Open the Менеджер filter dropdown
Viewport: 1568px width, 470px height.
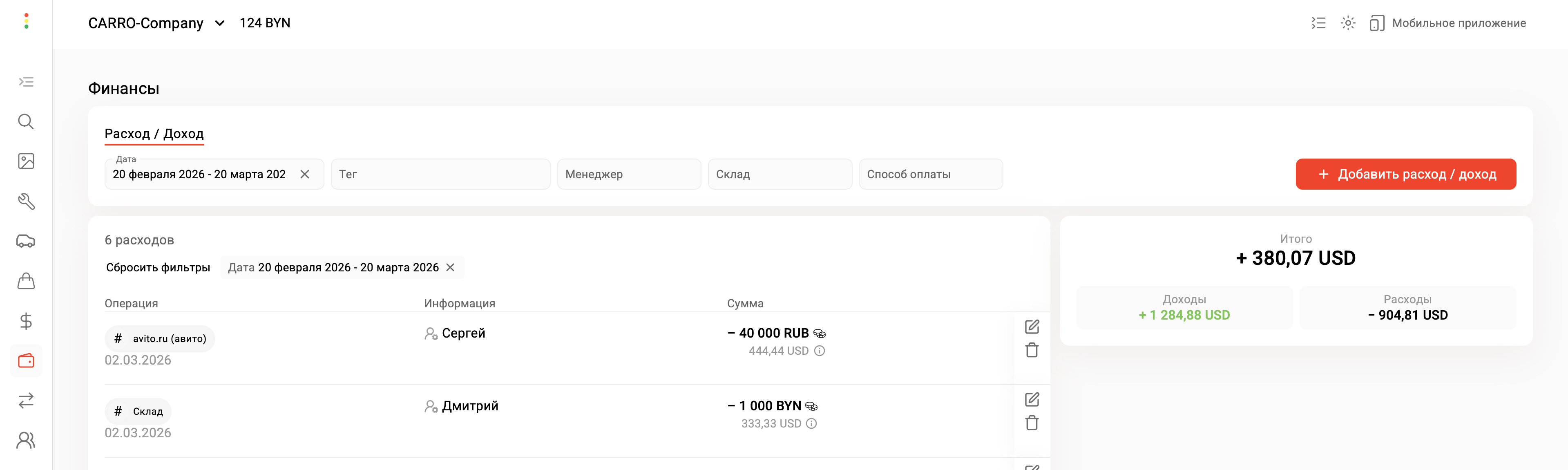628,174
